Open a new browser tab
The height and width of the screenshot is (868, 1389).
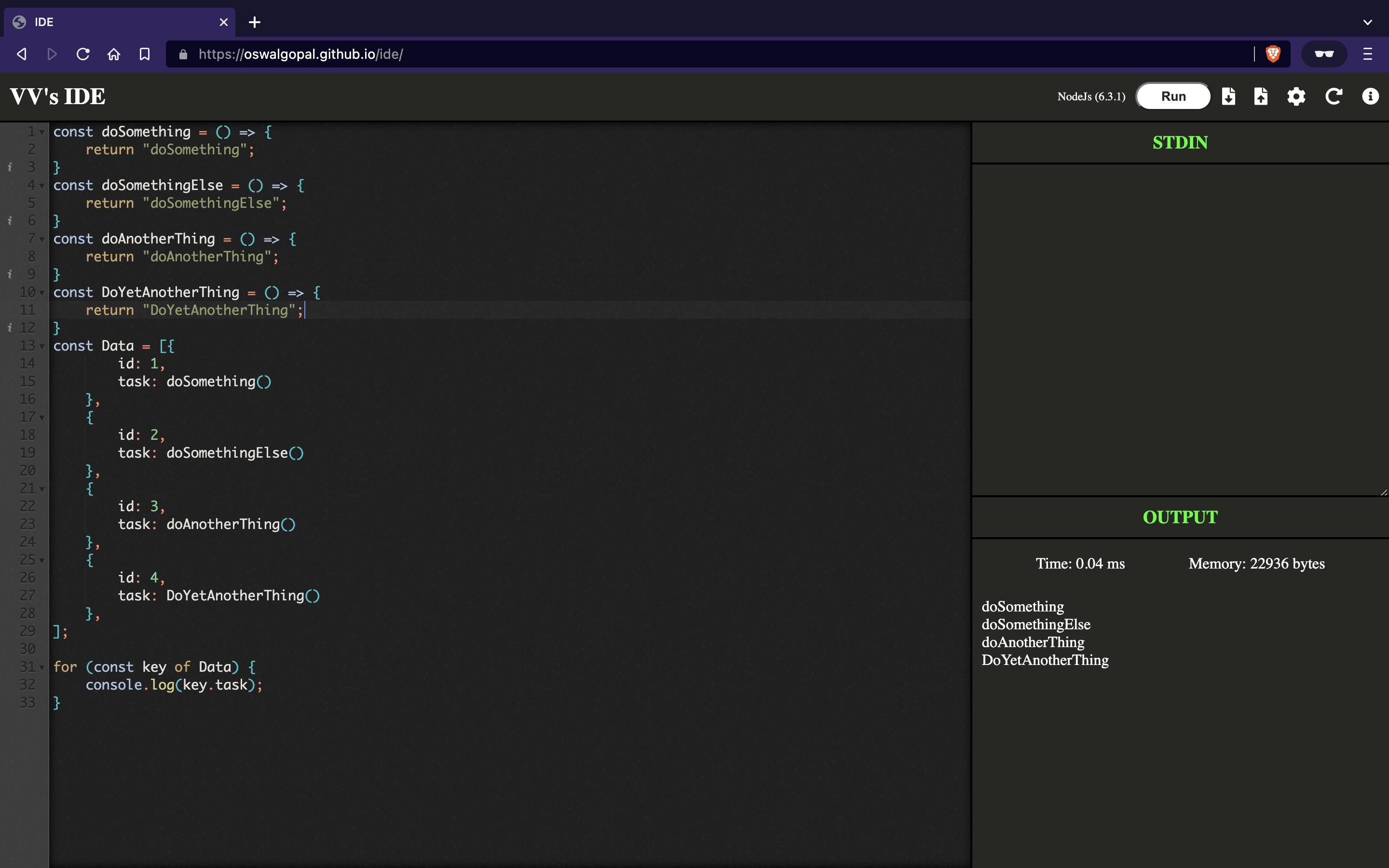(255, 22)
